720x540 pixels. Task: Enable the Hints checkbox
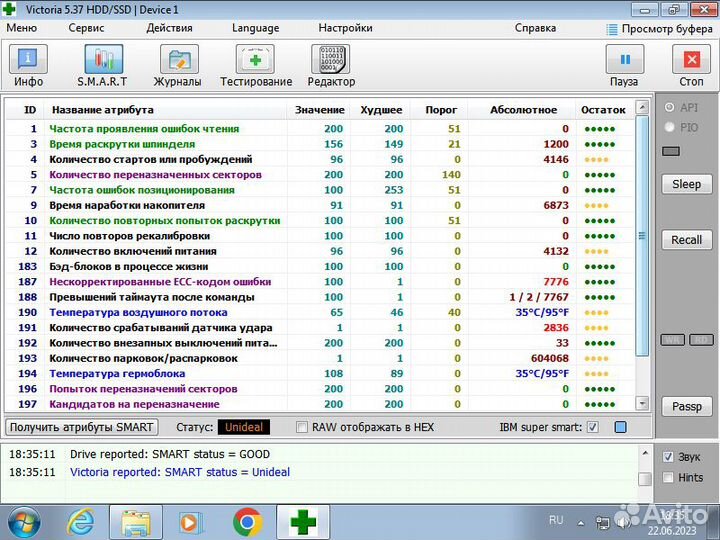668,478
